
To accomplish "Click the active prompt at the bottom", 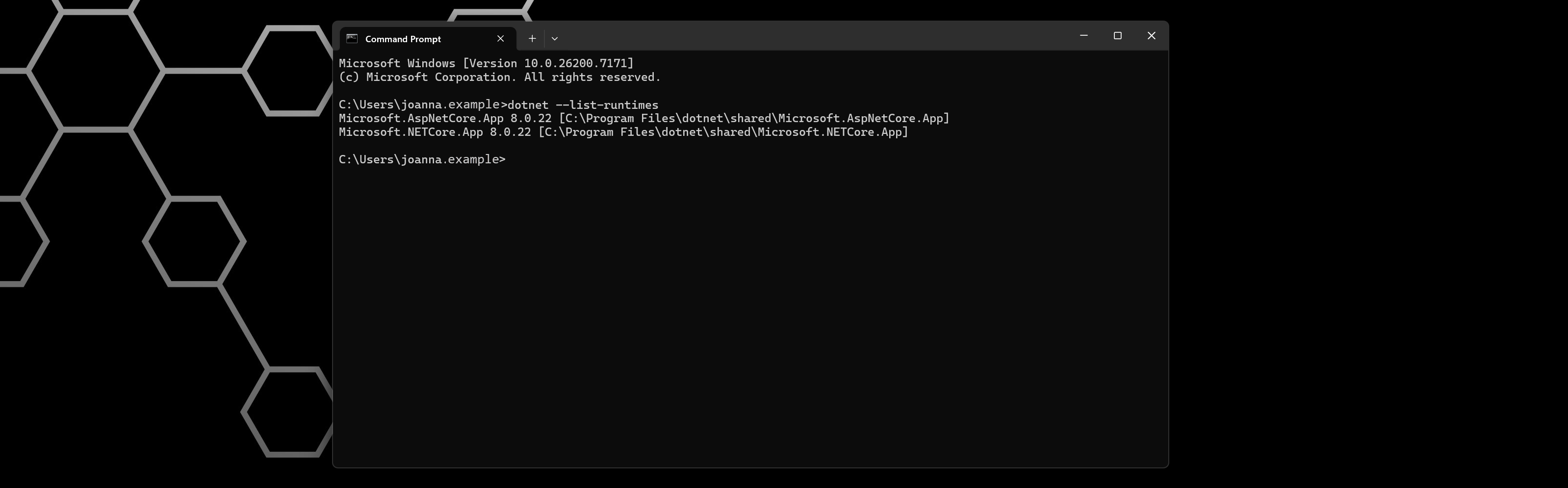I will pos(422,159).
